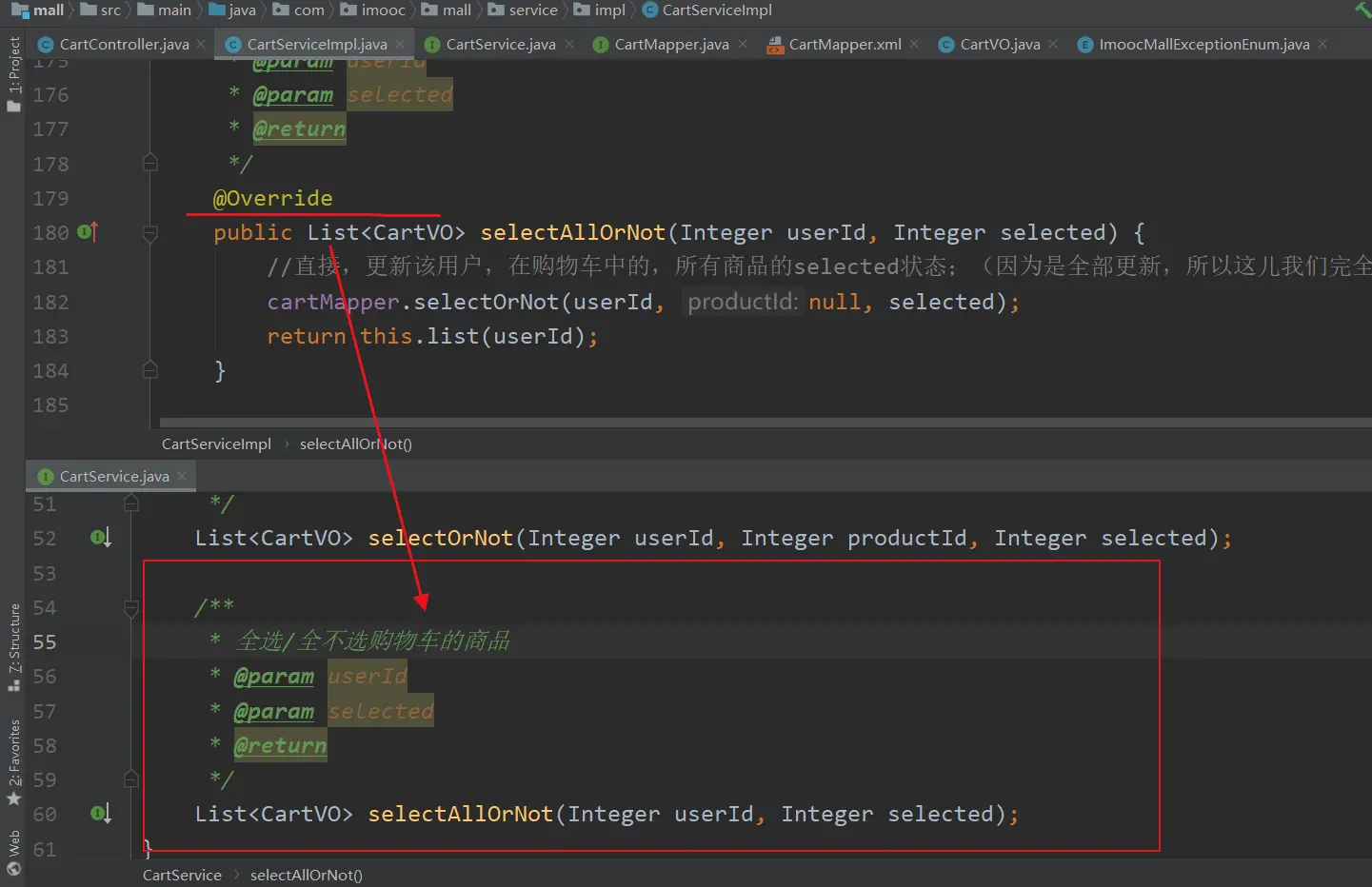Open the Web tool window
The width and height of the screenshot is (1372, 887).
[x=13, y=852]
